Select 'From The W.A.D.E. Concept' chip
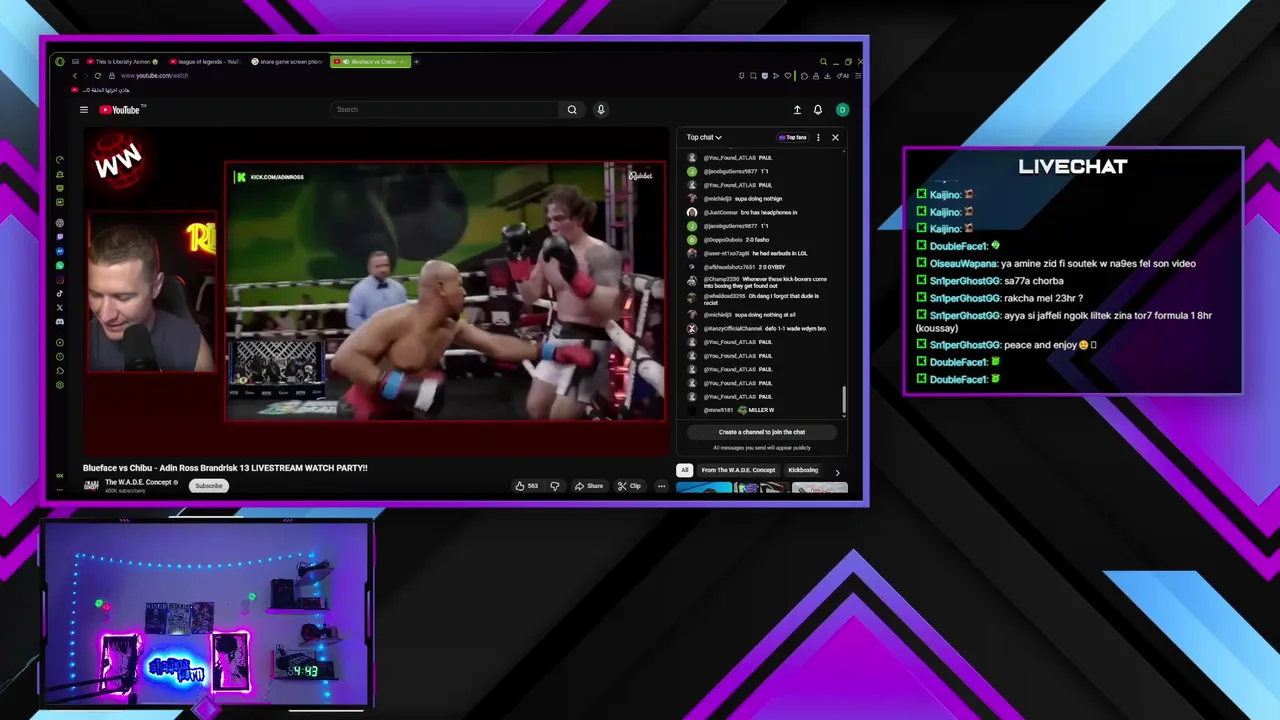This screenshot has width=1280, height=720. pos(738,470)
